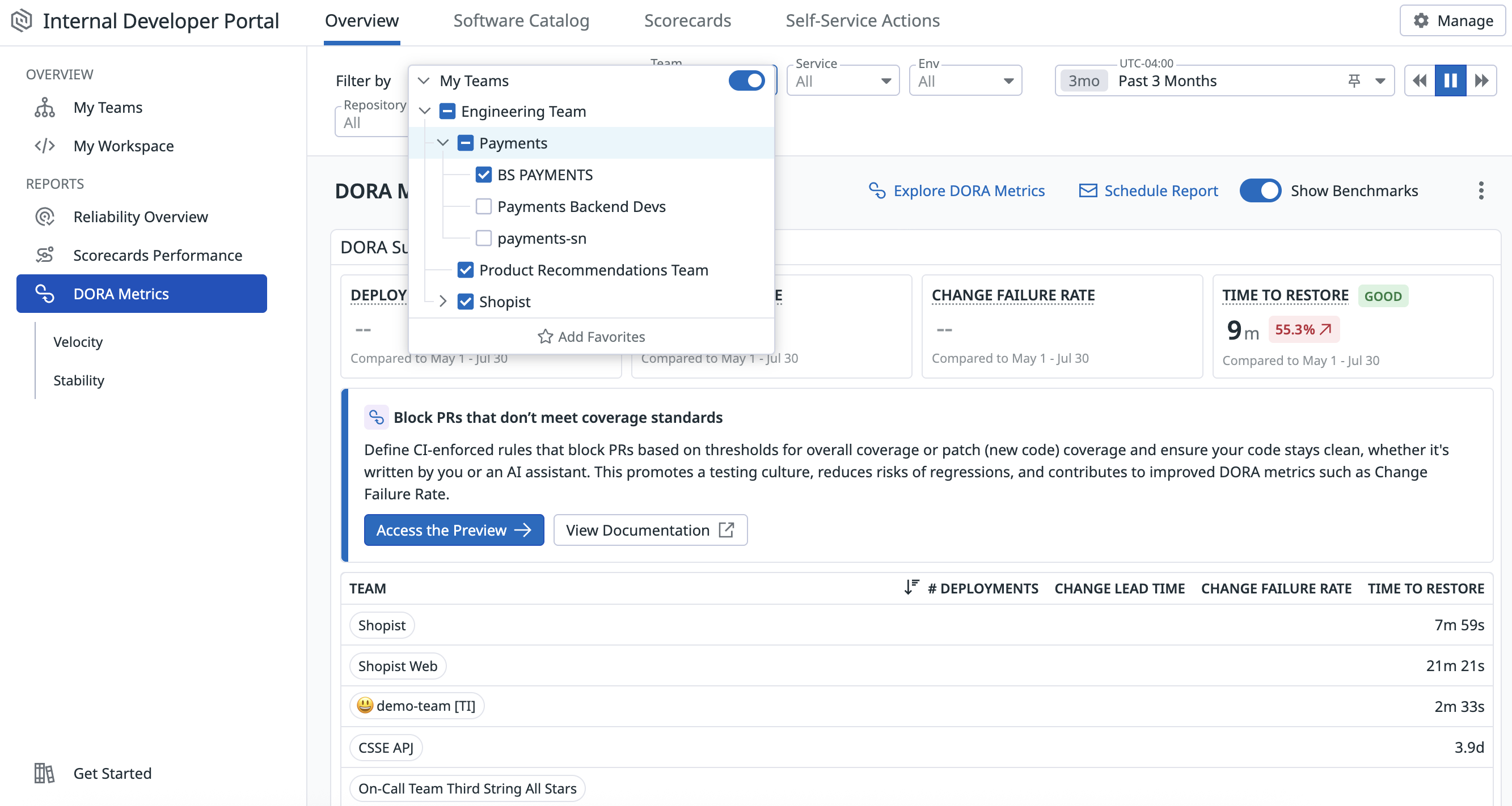
Task: Toggle off the My Teams switch
Action: point(746,80)
